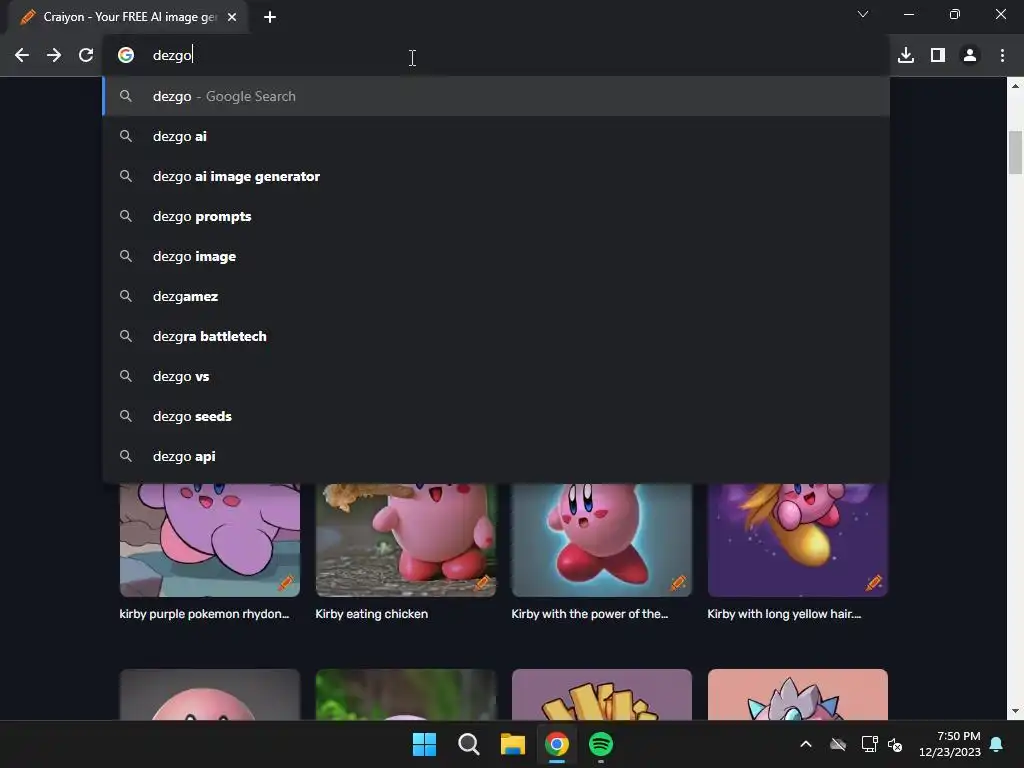Image resolution: width=1024 pixels, height=768 pixels.
Task: Open the Kirby with long yellow hair image
Action: [797, 540]
